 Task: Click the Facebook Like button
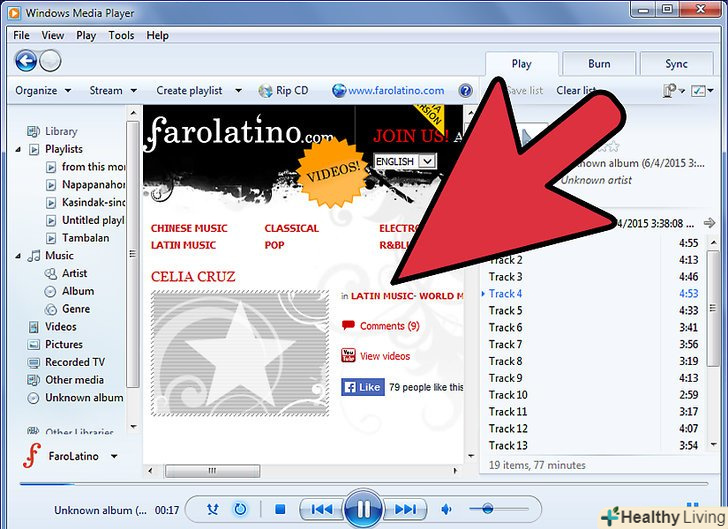[x=363, y=387]
